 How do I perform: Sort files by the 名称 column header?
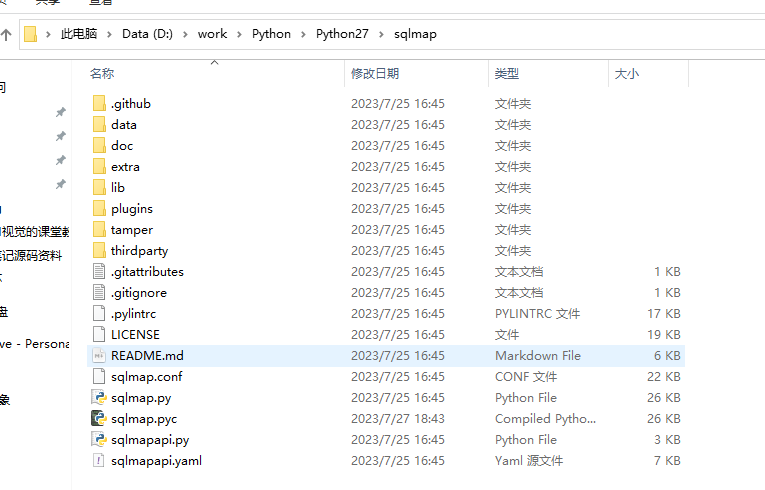[102, 74]
